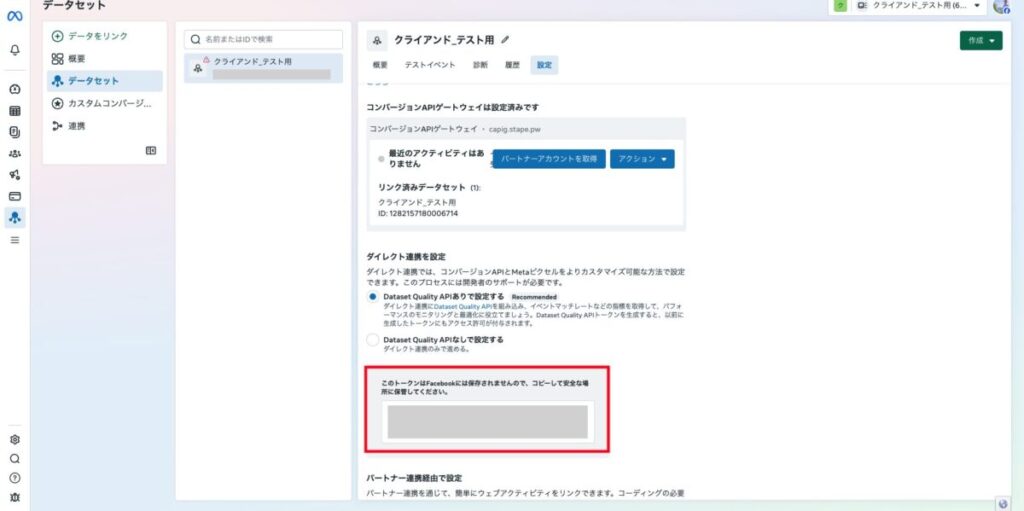This screenshot has height=511, width=1024.
Task: Expand the green 作成 dropdown button
Action: point(980,40)
